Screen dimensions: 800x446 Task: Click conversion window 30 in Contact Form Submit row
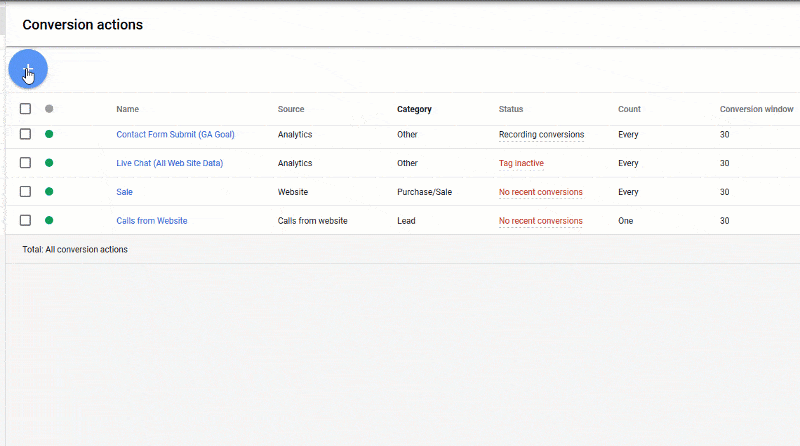click(x=724, y=135)
